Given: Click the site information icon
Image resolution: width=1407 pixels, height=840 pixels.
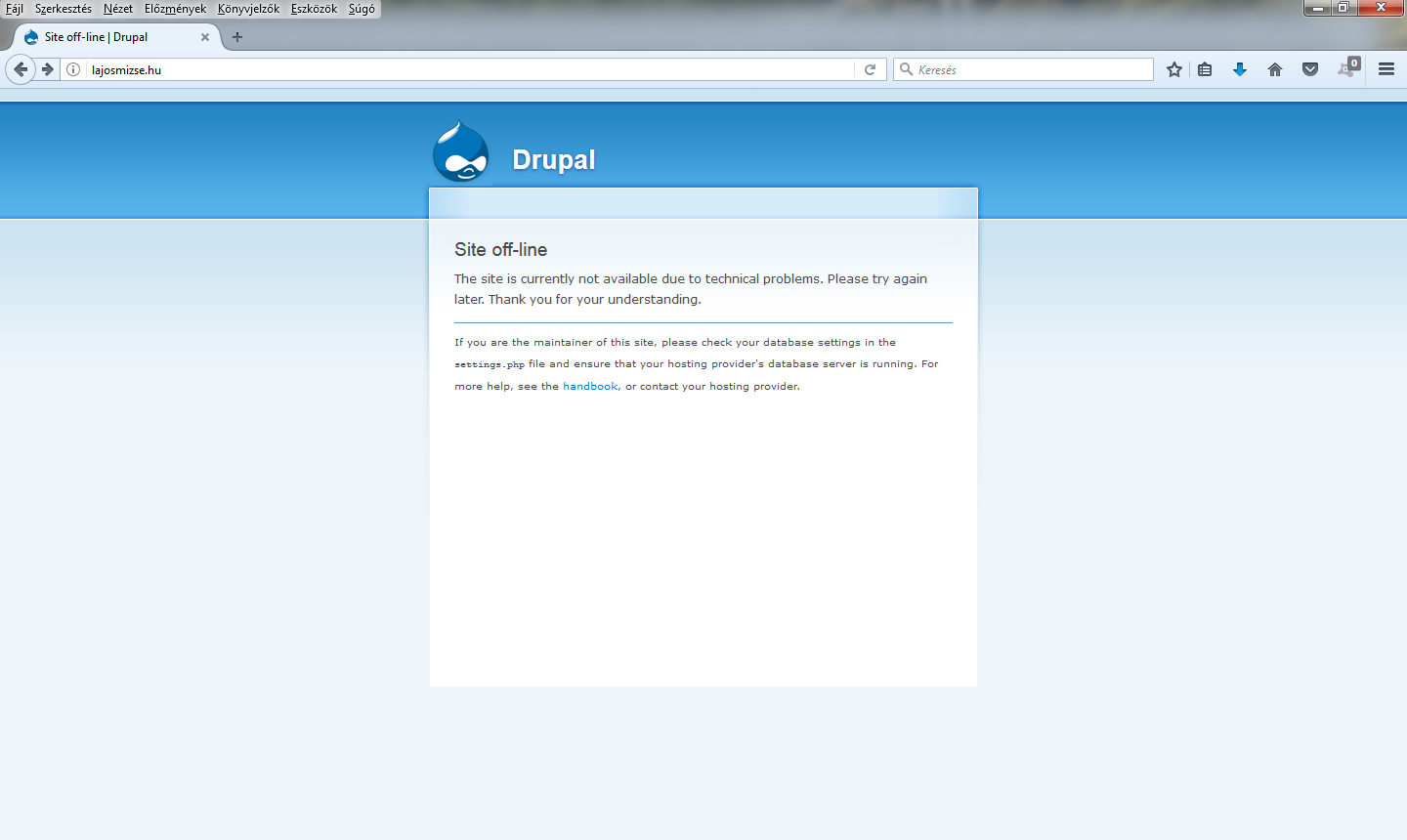Looking at the screenshot, I should click(73, 69).
